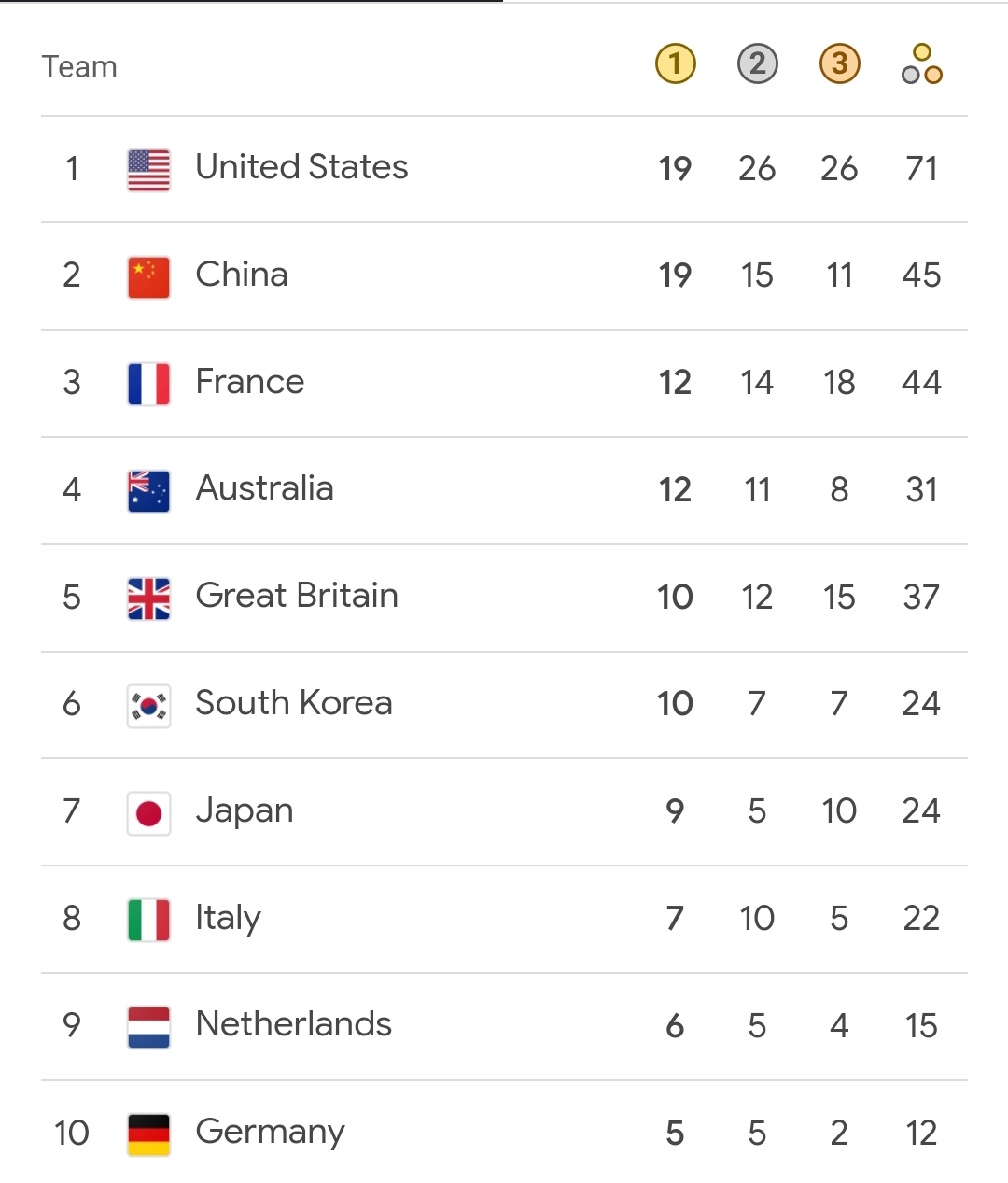Click the Germany flag icon

(x=148, y=1134)
